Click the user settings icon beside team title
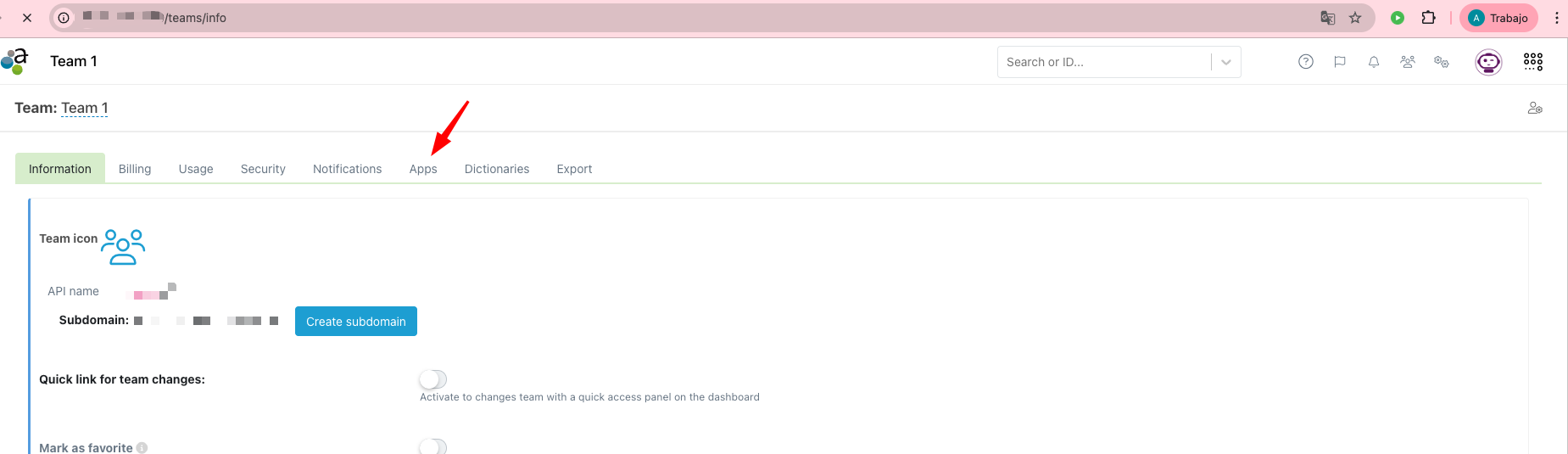The image size is (1568, 454). [1535, 109]
